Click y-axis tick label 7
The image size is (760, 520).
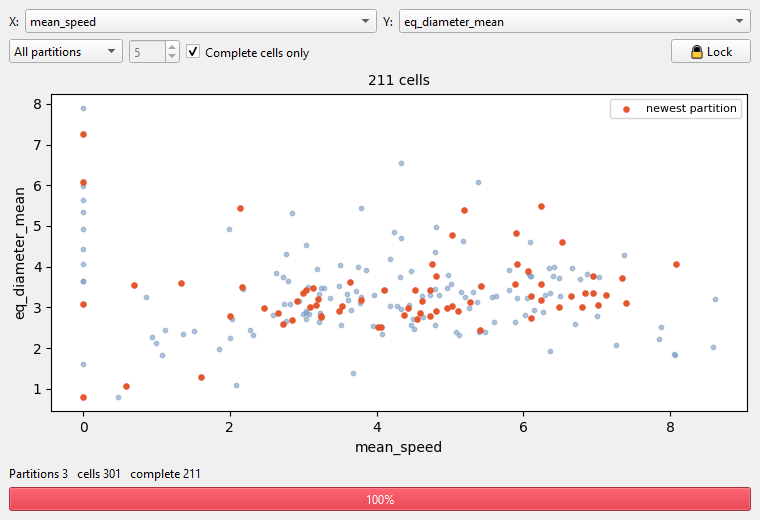point(37,145)
